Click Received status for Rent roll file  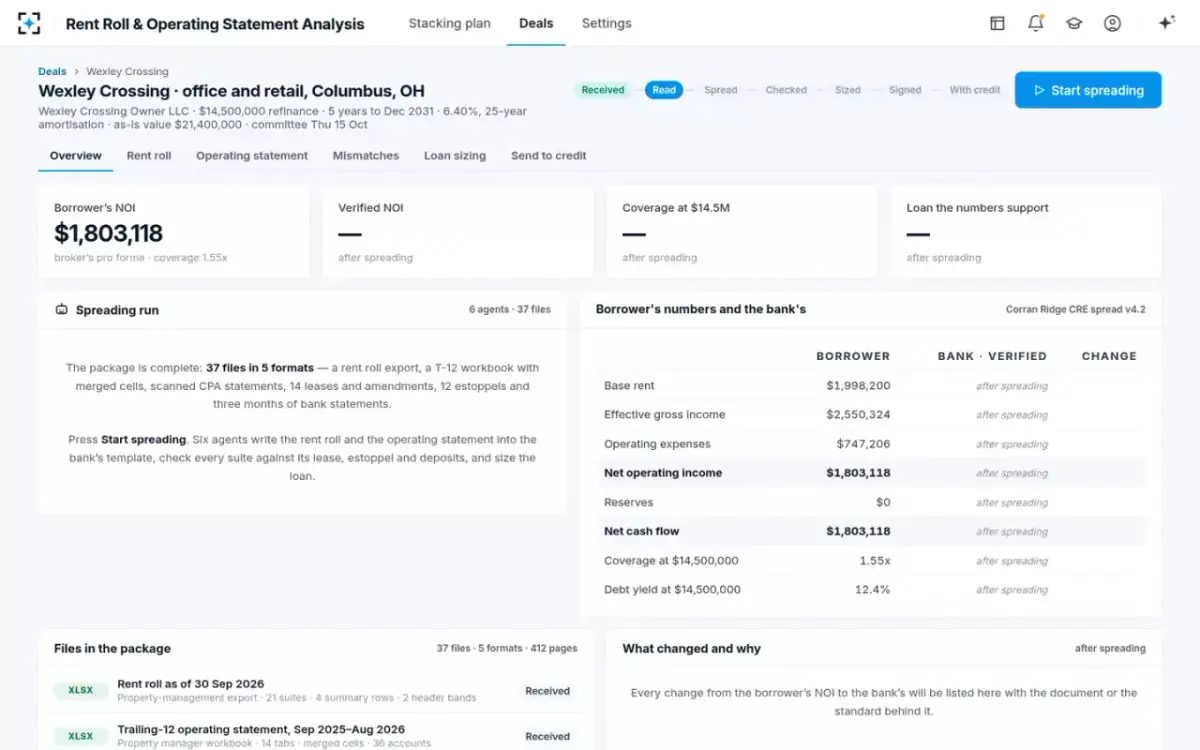548,691
